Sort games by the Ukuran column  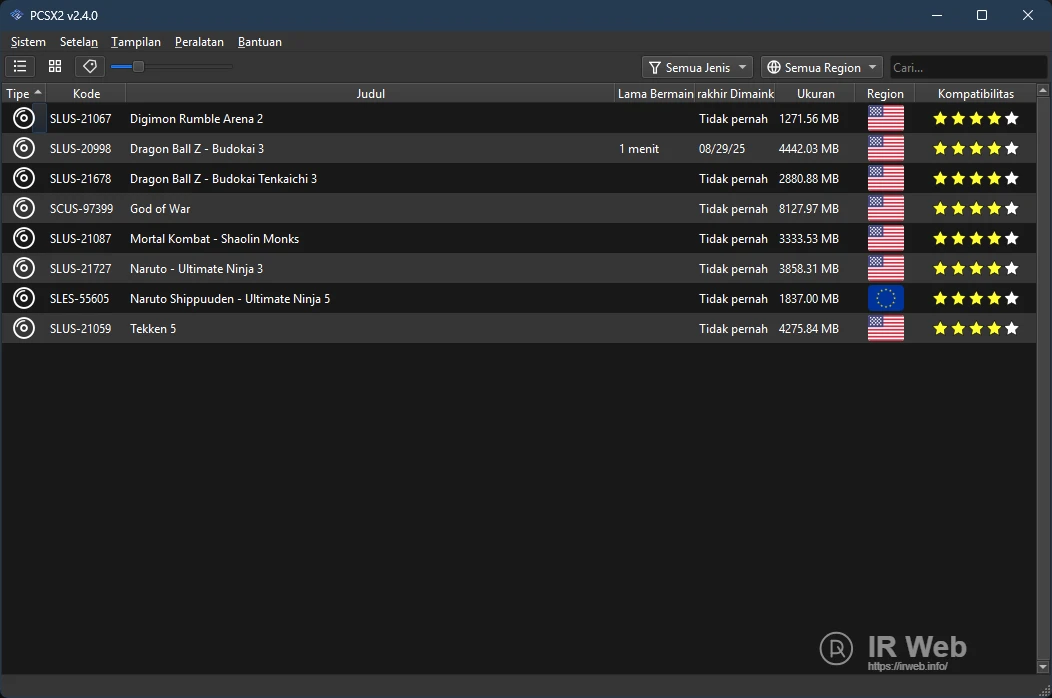pyautogui.click(x=816, y=93)
